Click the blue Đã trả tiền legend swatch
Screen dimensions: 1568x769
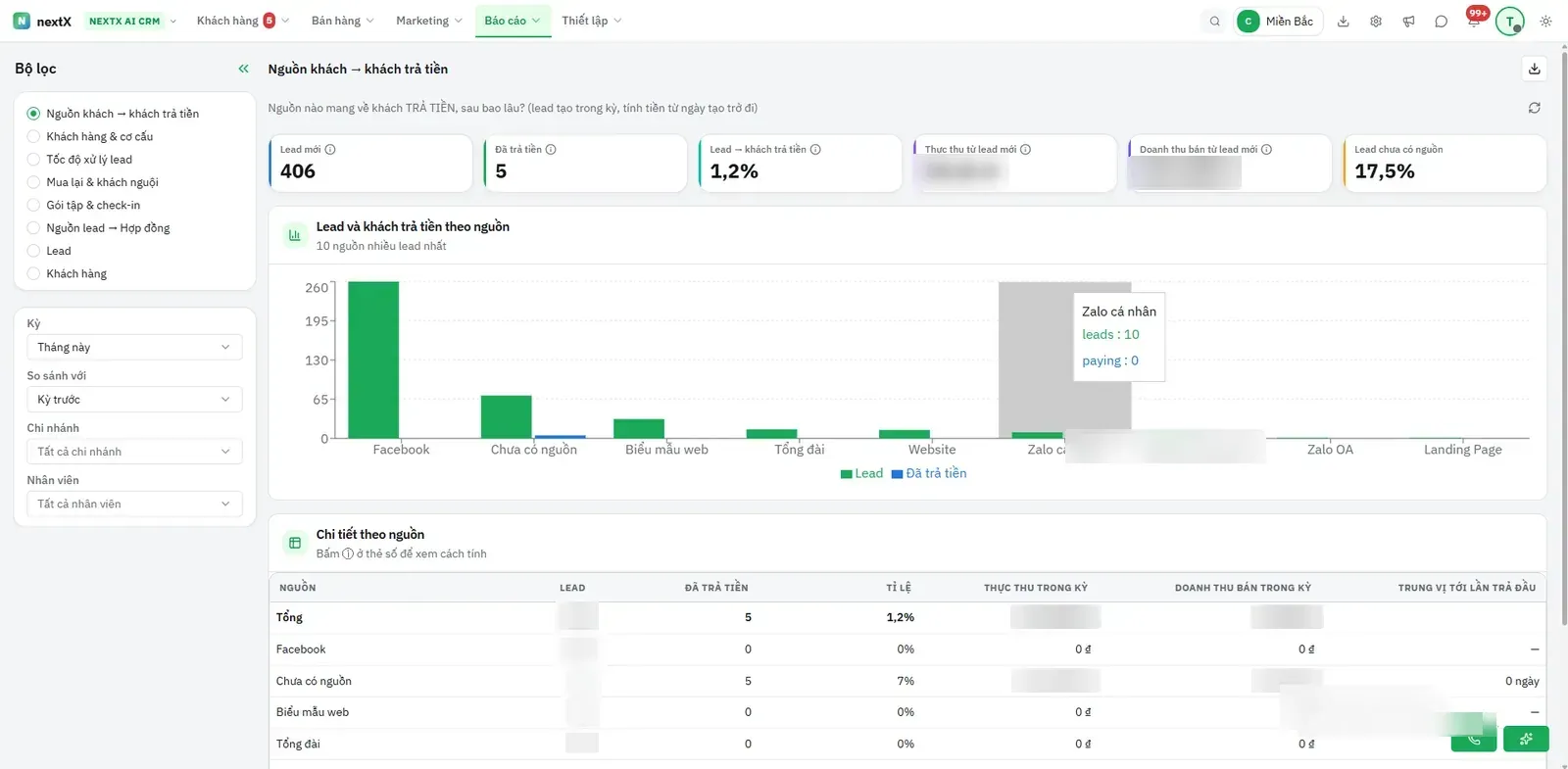897,474
